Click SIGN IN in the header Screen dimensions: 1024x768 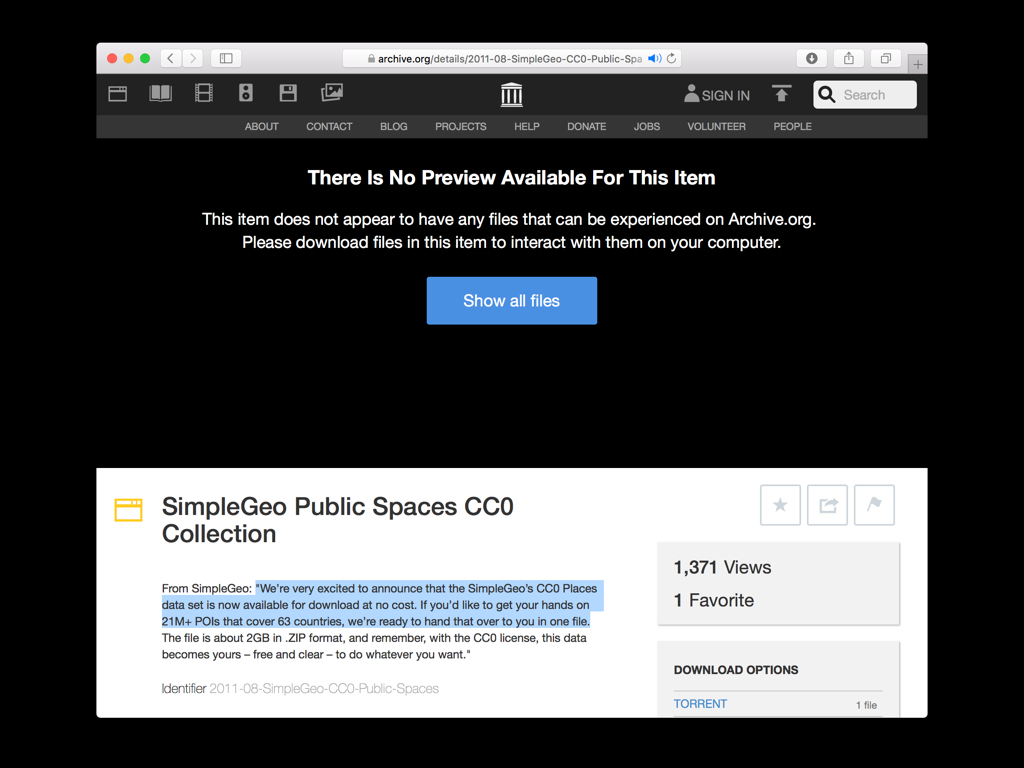(716, 95)
